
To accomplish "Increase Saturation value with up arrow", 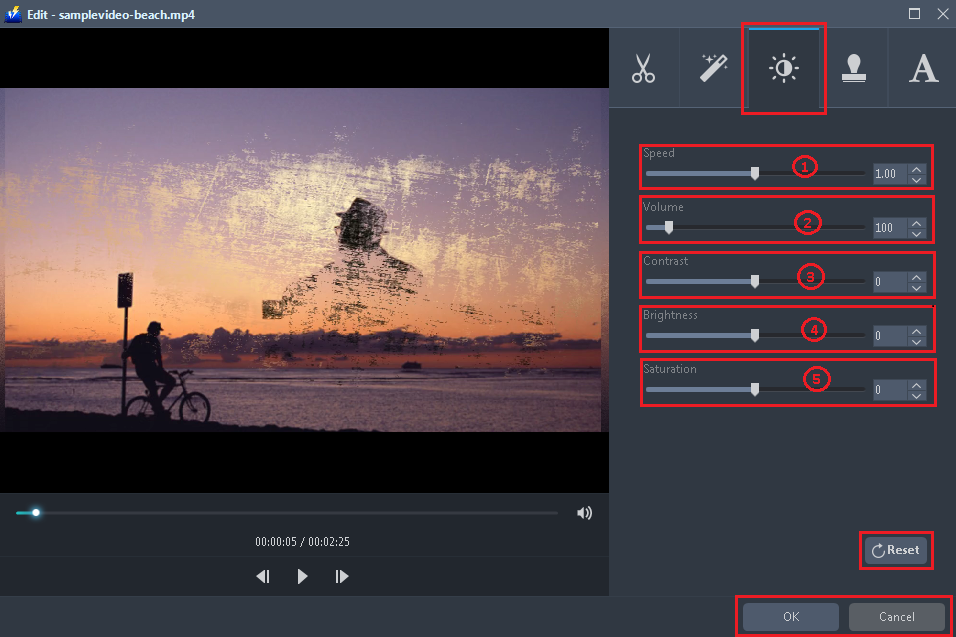I will 916,385.
